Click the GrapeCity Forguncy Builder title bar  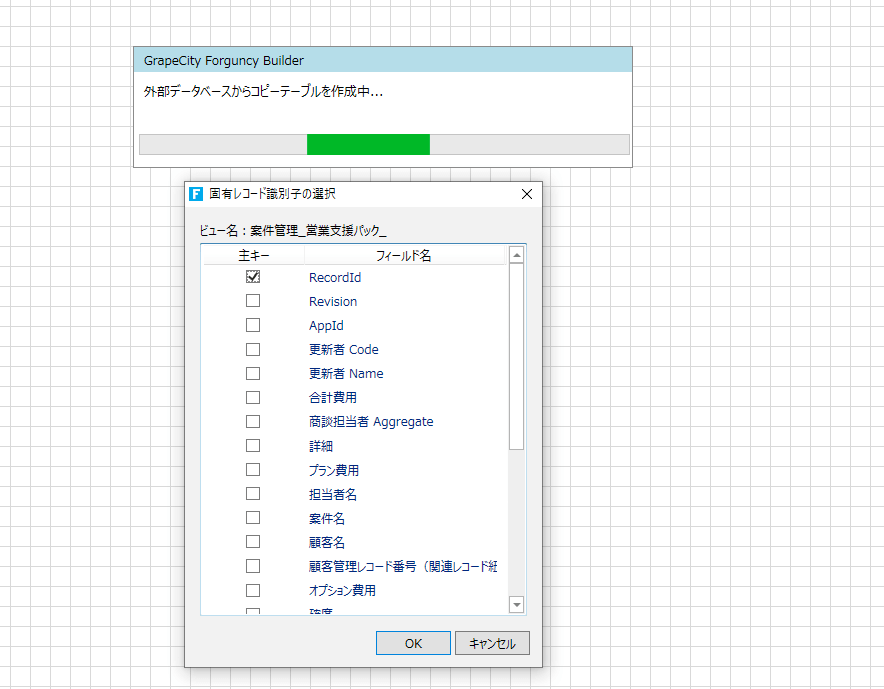383,60
